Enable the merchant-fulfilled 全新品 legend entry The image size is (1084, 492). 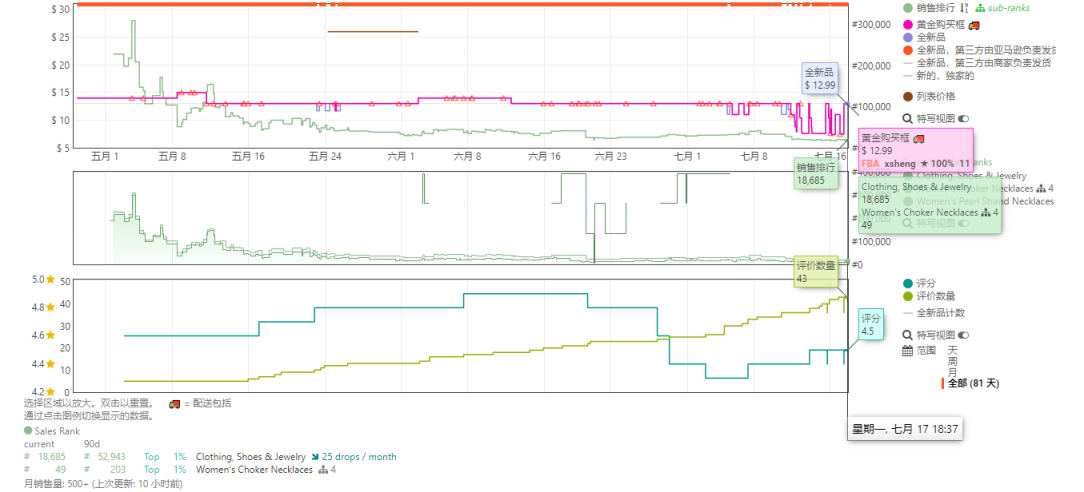(978, 62)
